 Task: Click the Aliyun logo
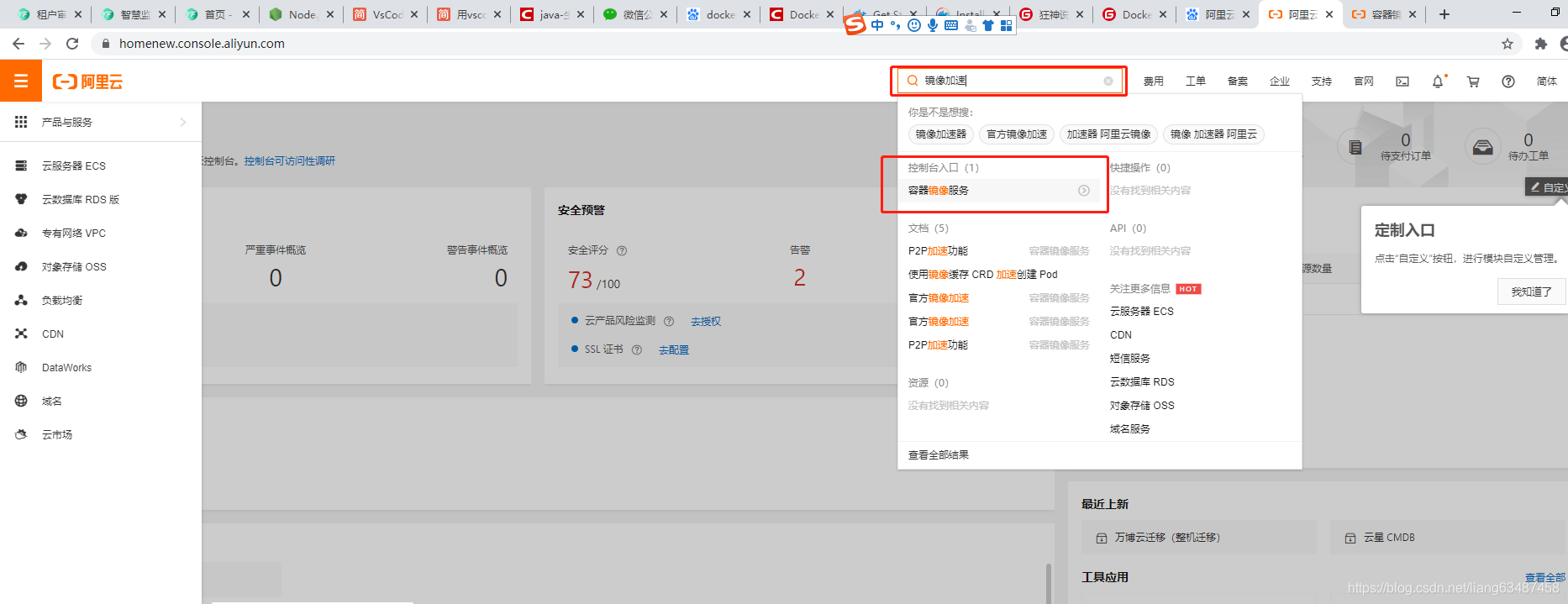pyautogui.click(x=87, y=81)
